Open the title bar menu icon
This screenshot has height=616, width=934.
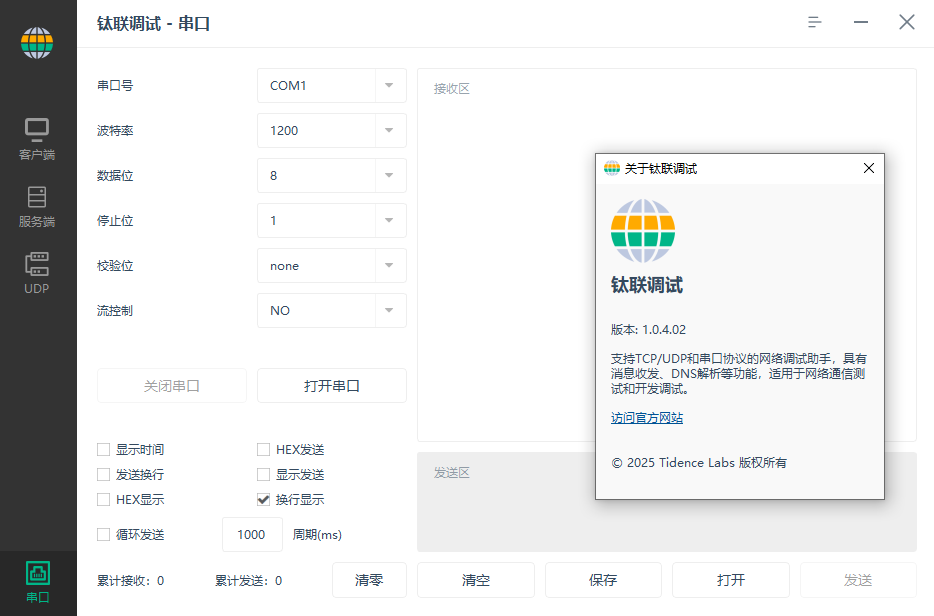814,23
